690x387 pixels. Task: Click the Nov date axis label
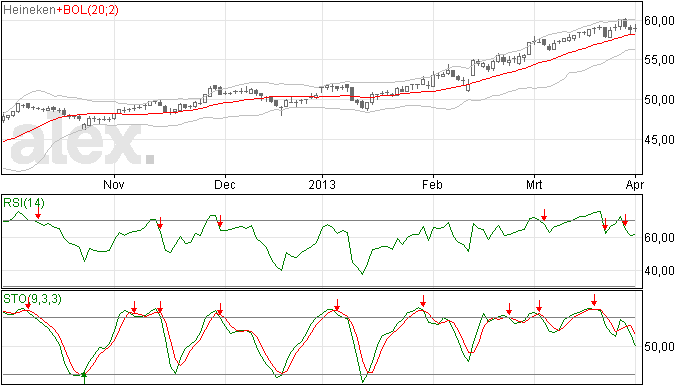pyautogui.click(x=114, y=184)
